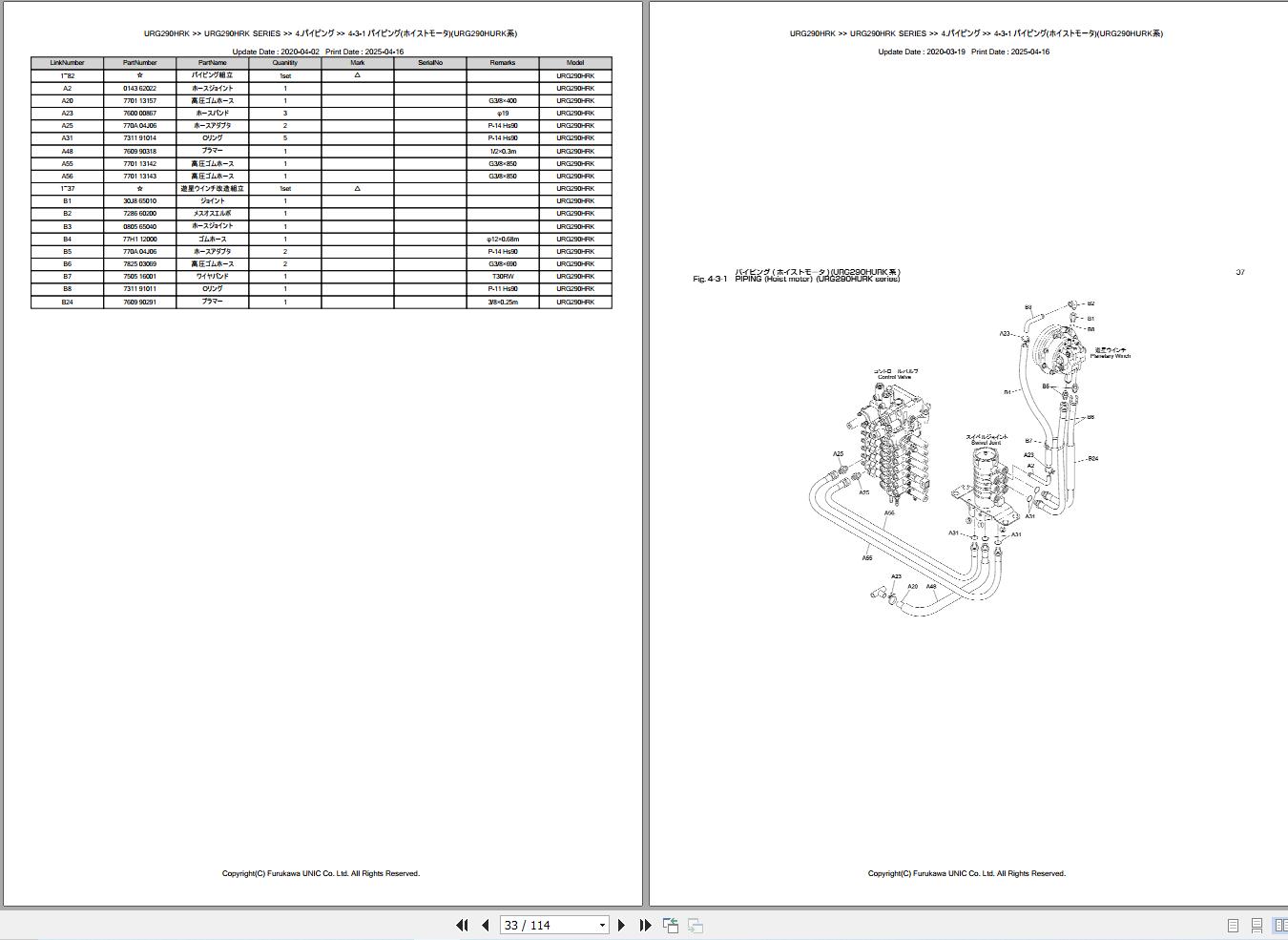Select part number 0143 62022

tap(140, 88)
